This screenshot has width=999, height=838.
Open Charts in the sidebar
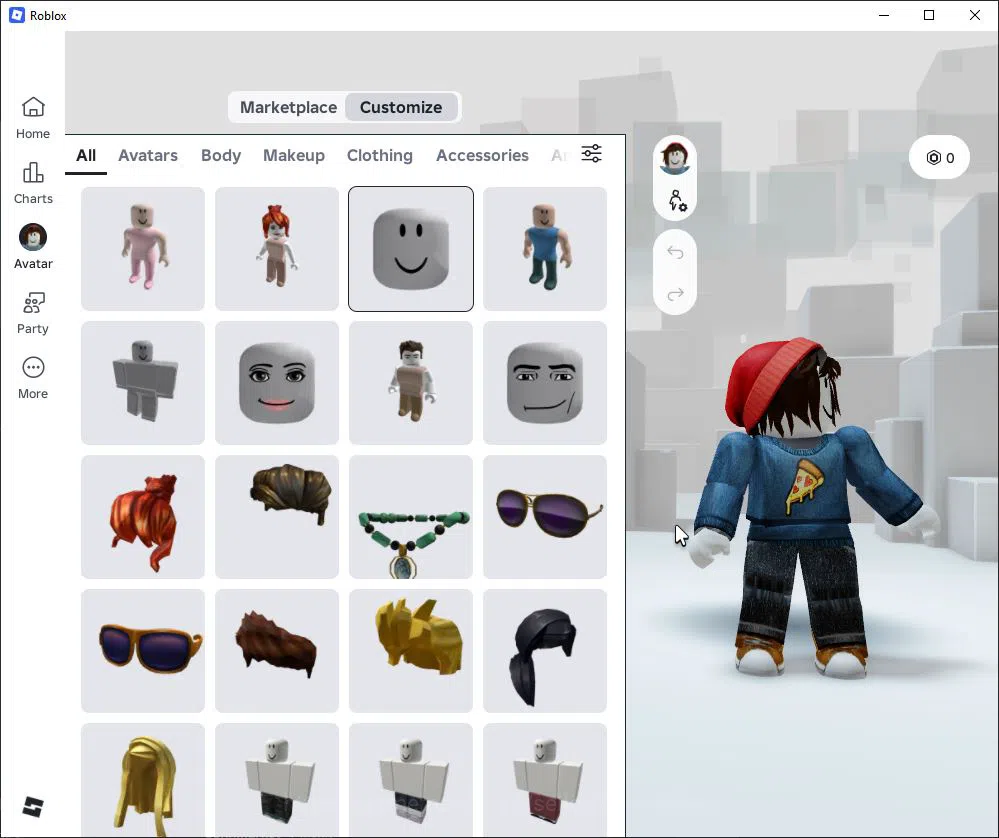pyautogui.click(x=32, y=183)
